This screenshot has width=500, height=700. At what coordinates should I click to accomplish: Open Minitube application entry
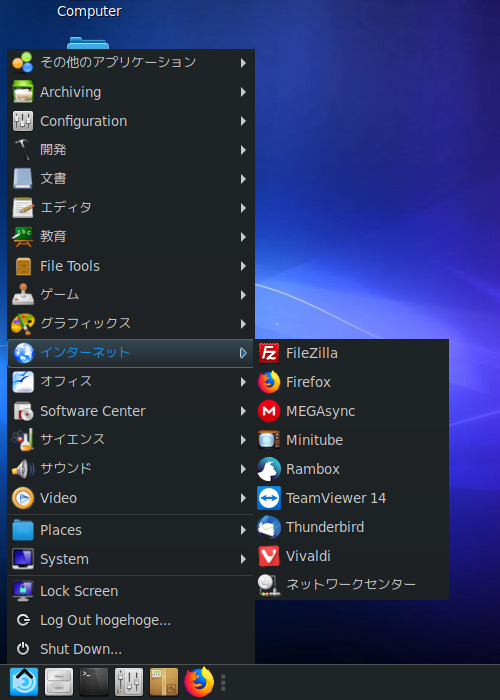[351, 440]
